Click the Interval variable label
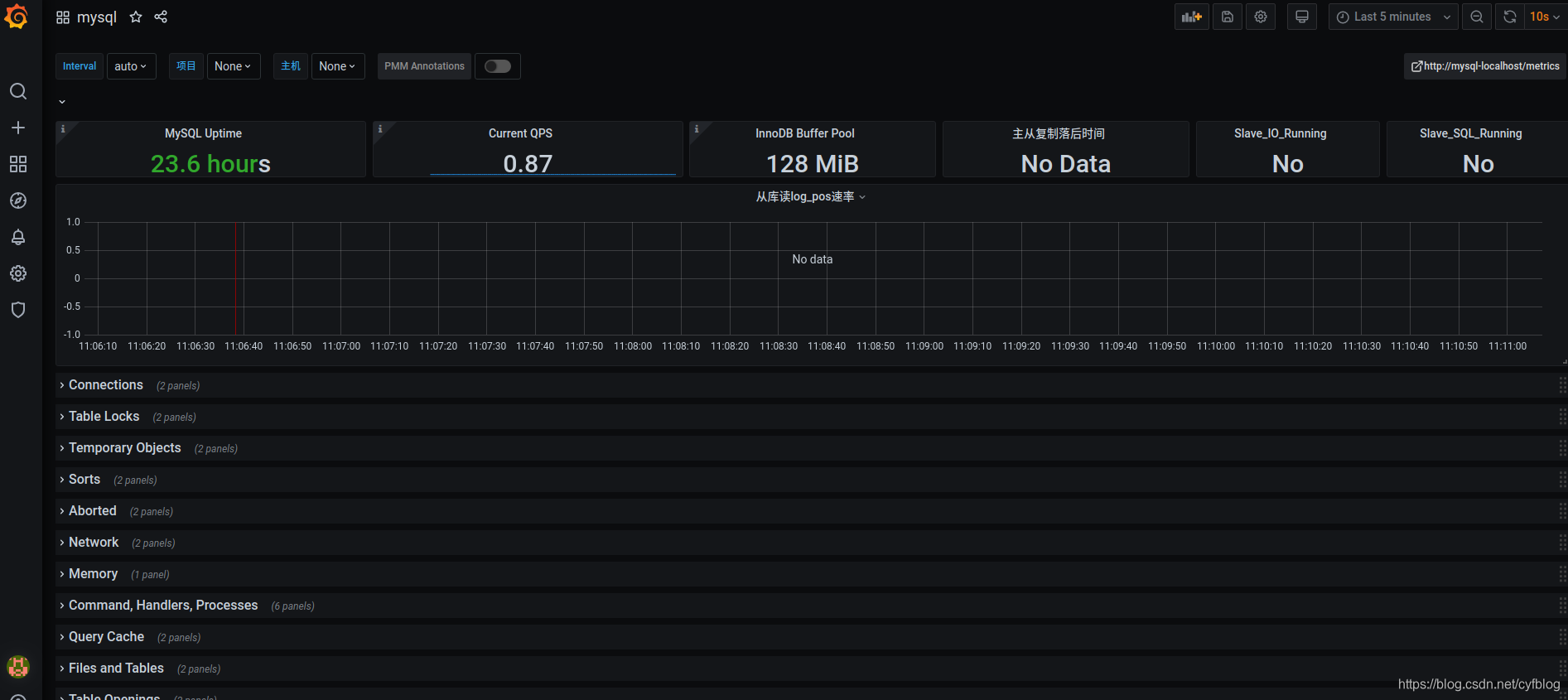The image size is (1568, 700). (x=80, y=66)
